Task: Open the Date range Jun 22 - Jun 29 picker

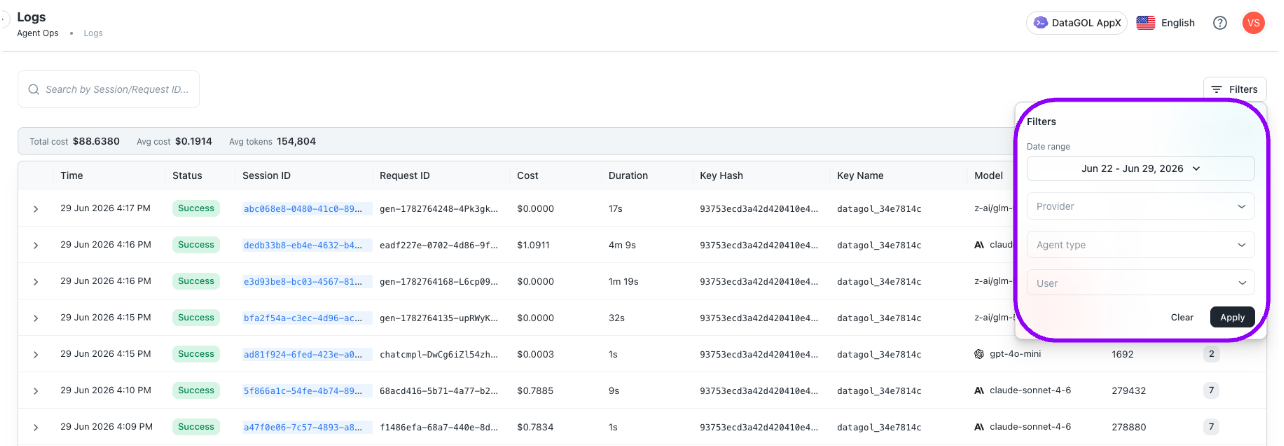Action: [x=1140, y=169]
